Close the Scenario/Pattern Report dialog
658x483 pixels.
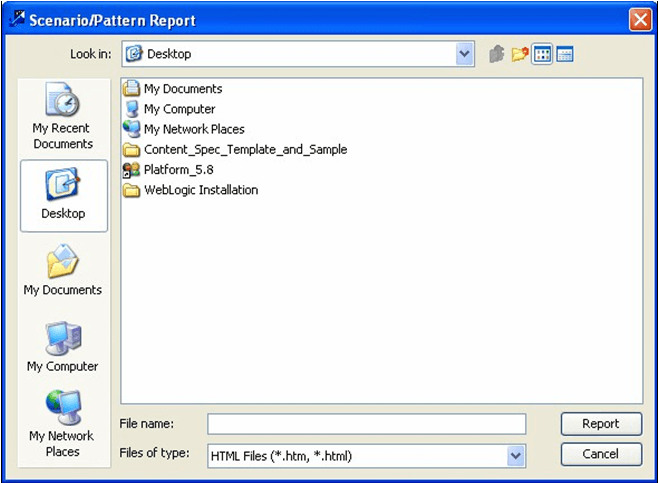pos(640,19)
